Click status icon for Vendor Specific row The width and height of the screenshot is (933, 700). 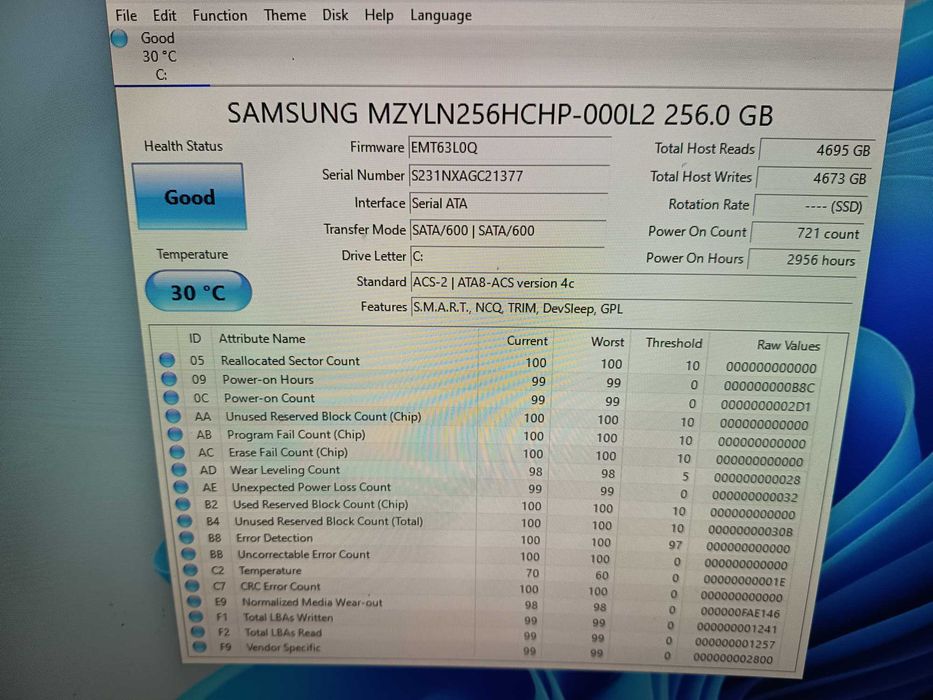(199, 646)
